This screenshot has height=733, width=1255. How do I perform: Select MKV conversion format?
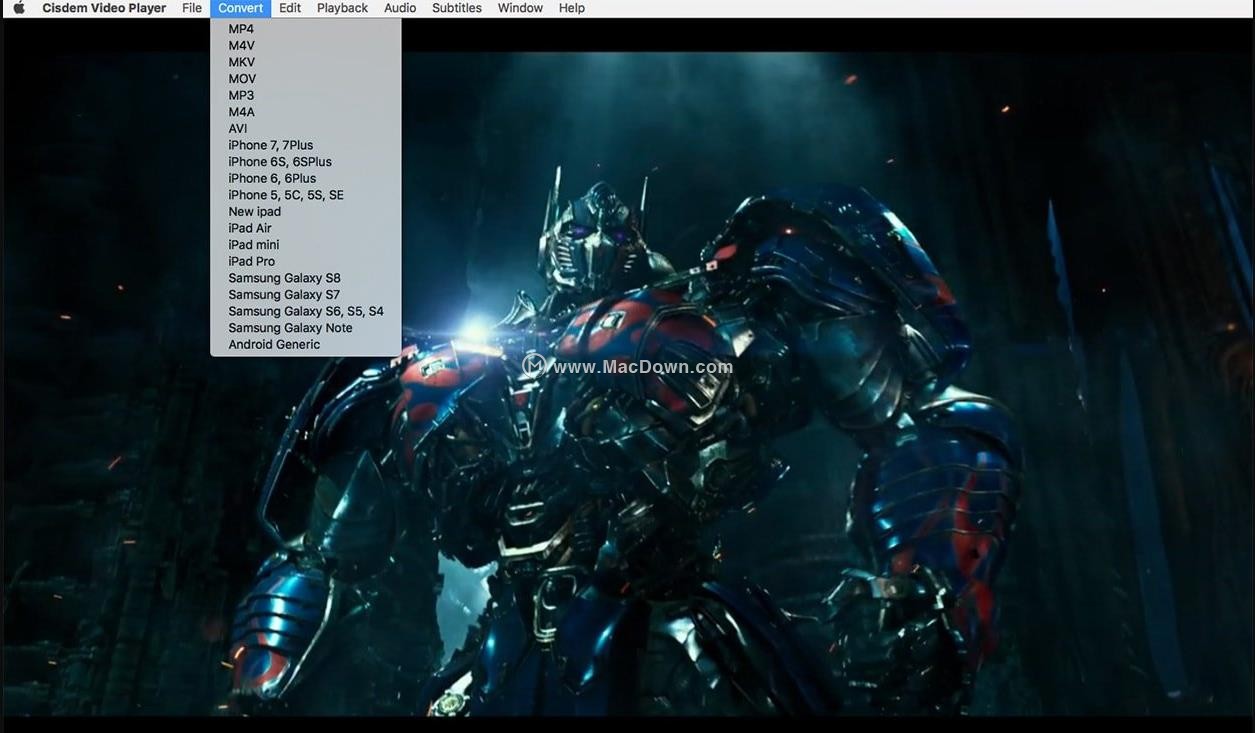click(241, 62)
